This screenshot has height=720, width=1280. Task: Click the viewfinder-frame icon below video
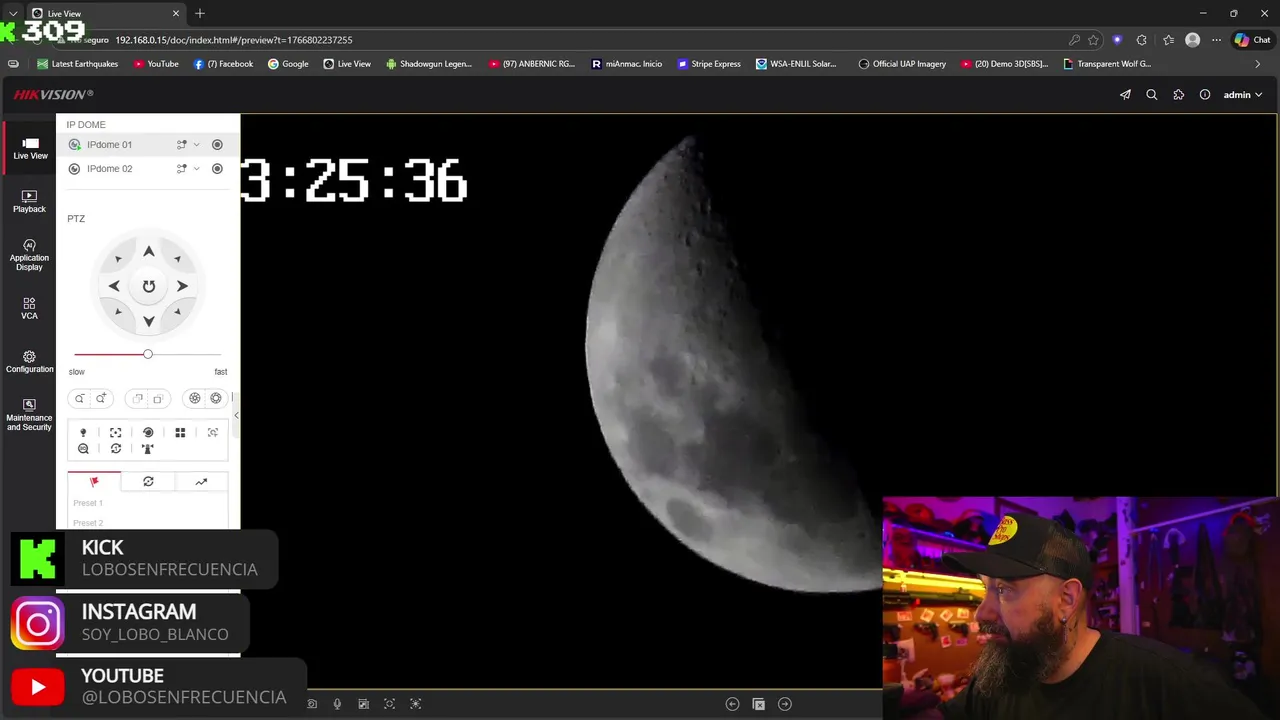point(390,704)
